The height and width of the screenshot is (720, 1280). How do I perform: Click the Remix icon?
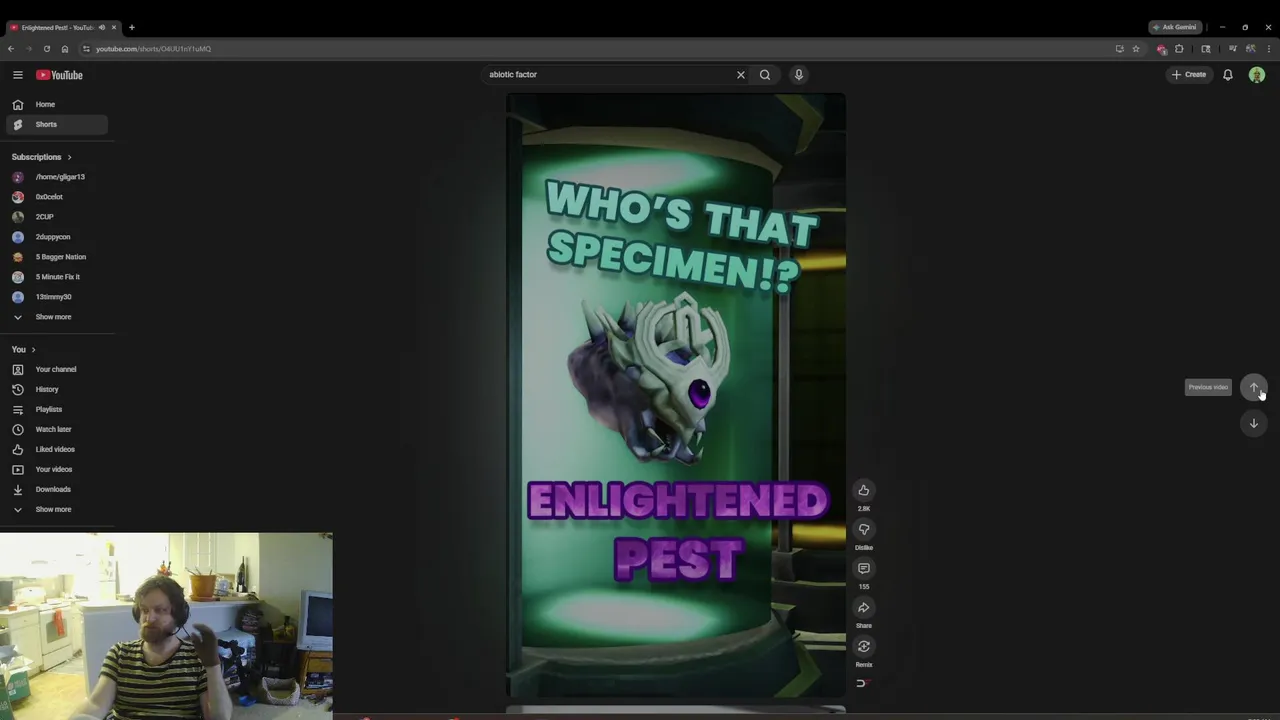coord(864,646)
